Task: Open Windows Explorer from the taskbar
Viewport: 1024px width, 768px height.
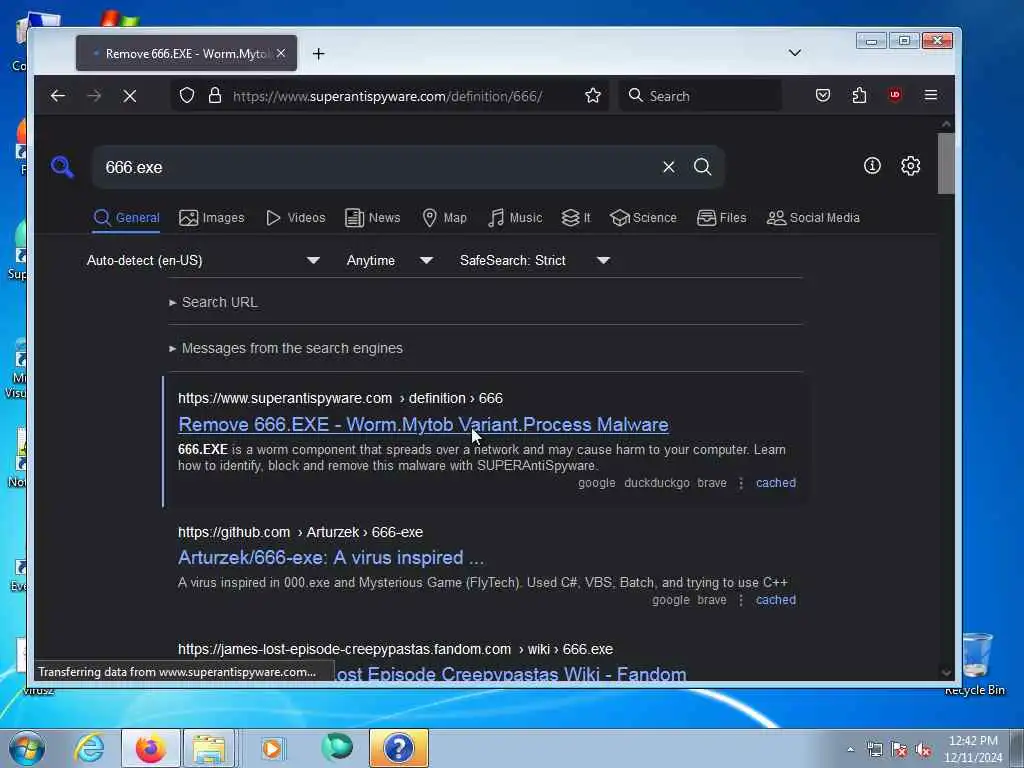Action: [209, 748]
